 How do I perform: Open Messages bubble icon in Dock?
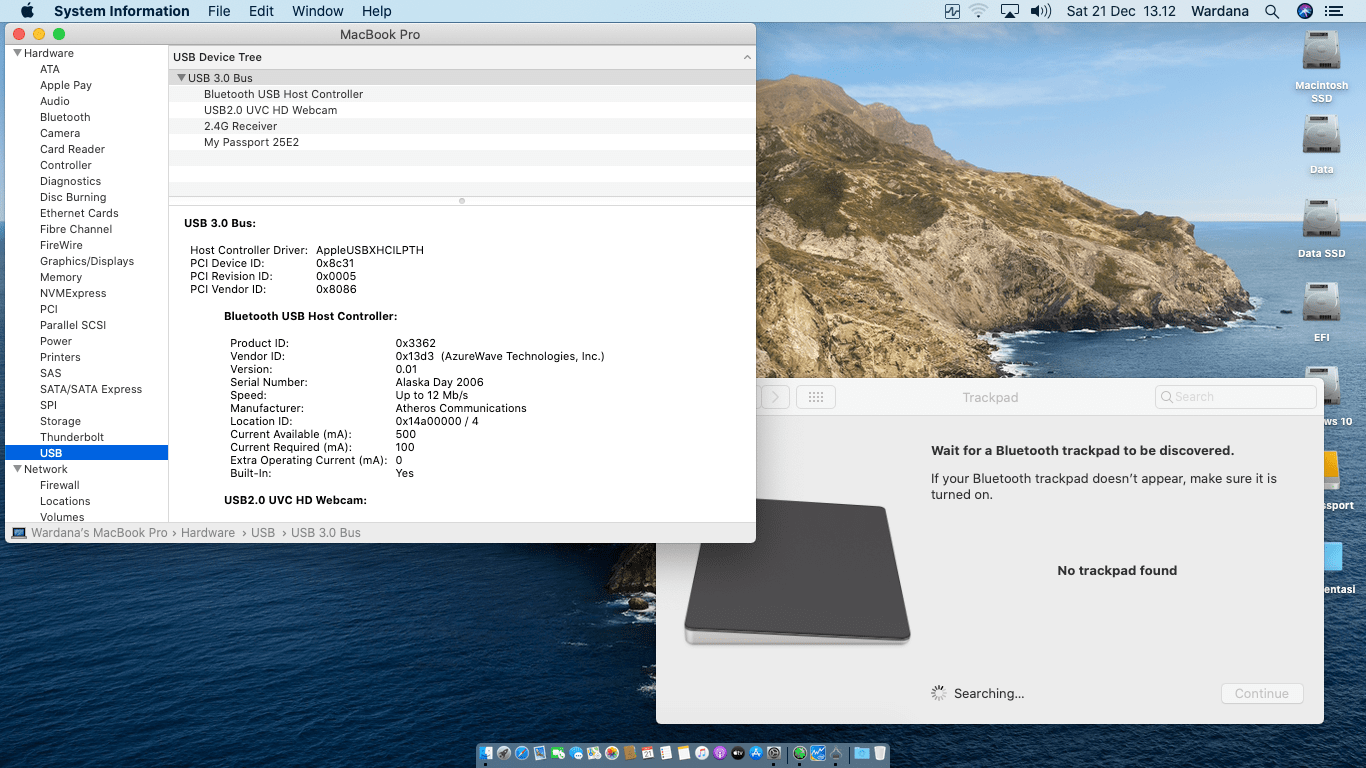(x=576, y=753)
